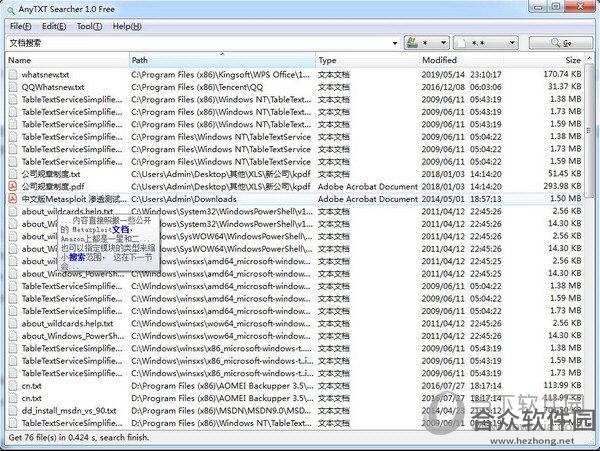Click the file icon for dd_install_msdn_vs_90.txt
The width and height of the screenshot is (600, 451).
[x=13, y=411]
